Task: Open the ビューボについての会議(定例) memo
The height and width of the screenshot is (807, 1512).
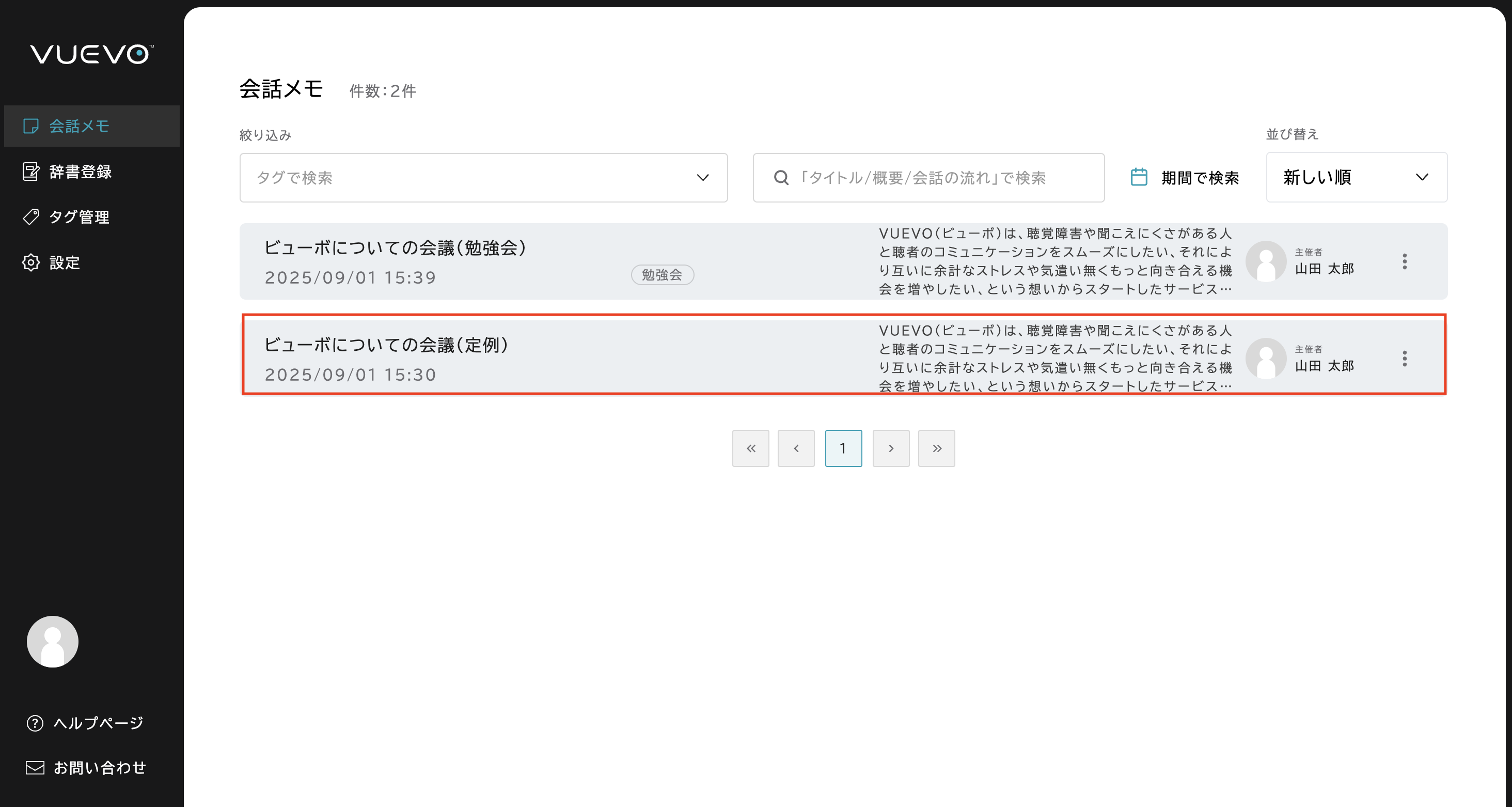Action: click(386, 345)
